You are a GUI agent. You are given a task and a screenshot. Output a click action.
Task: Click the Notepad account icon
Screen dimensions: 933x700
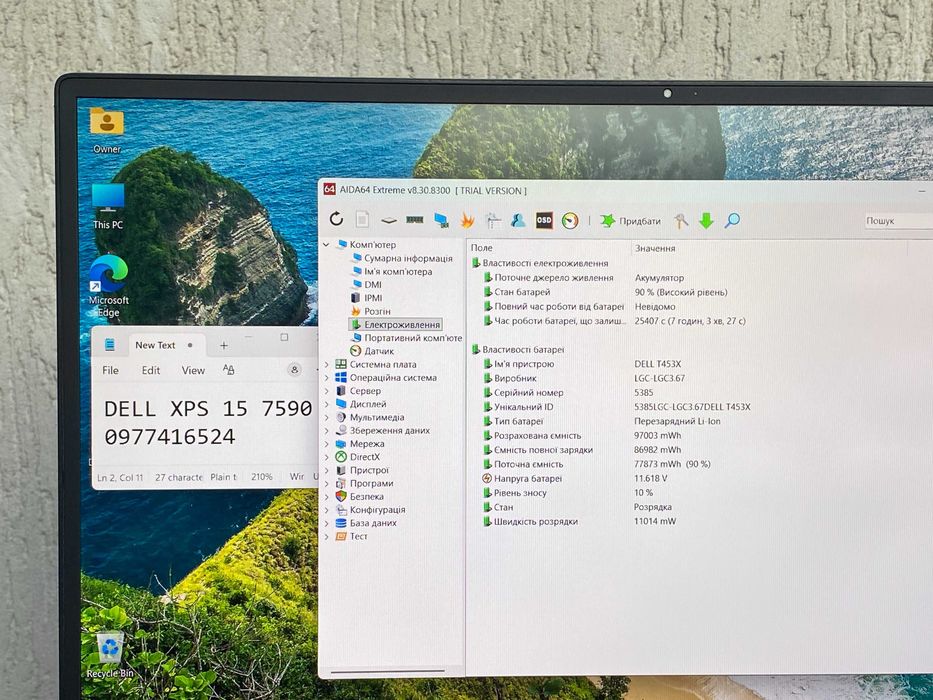[294, 370]
